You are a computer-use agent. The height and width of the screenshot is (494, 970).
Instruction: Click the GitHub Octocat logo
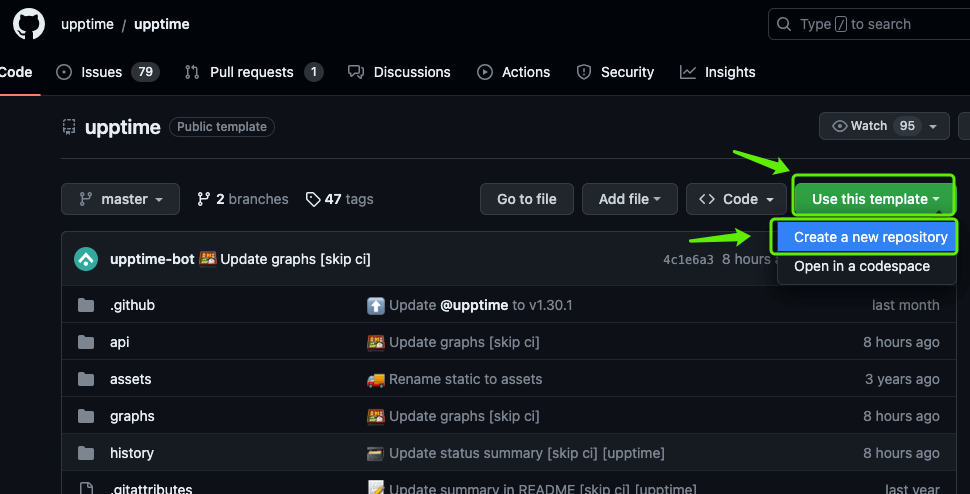click(28, 24)
